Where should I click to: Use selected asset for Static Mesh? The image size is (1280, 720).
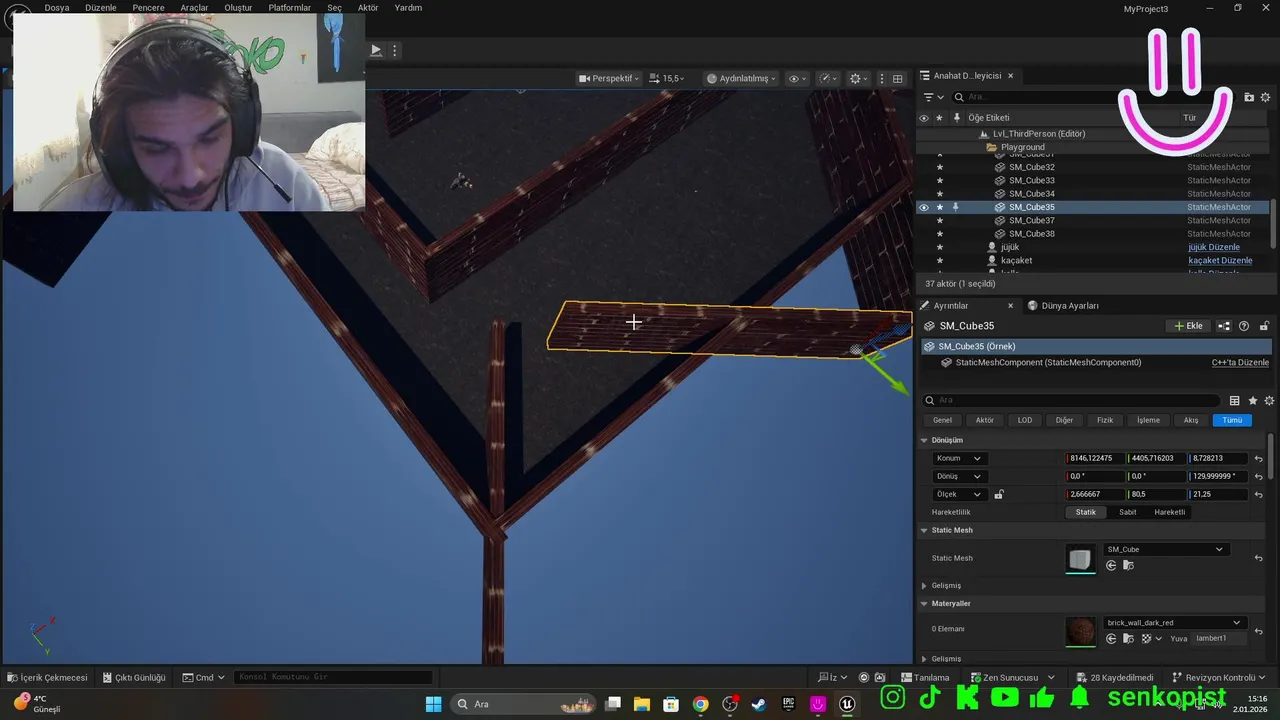pos(1111,565)
